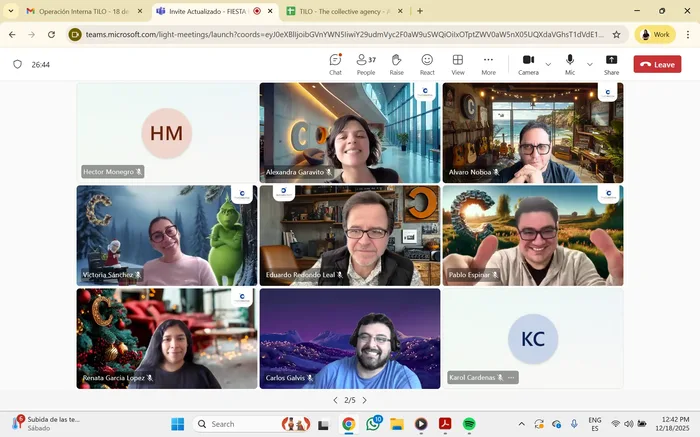The width and height of the screenshot is (700, 437).
Task: Open the battery status tray icon
Action: (642, 424)
